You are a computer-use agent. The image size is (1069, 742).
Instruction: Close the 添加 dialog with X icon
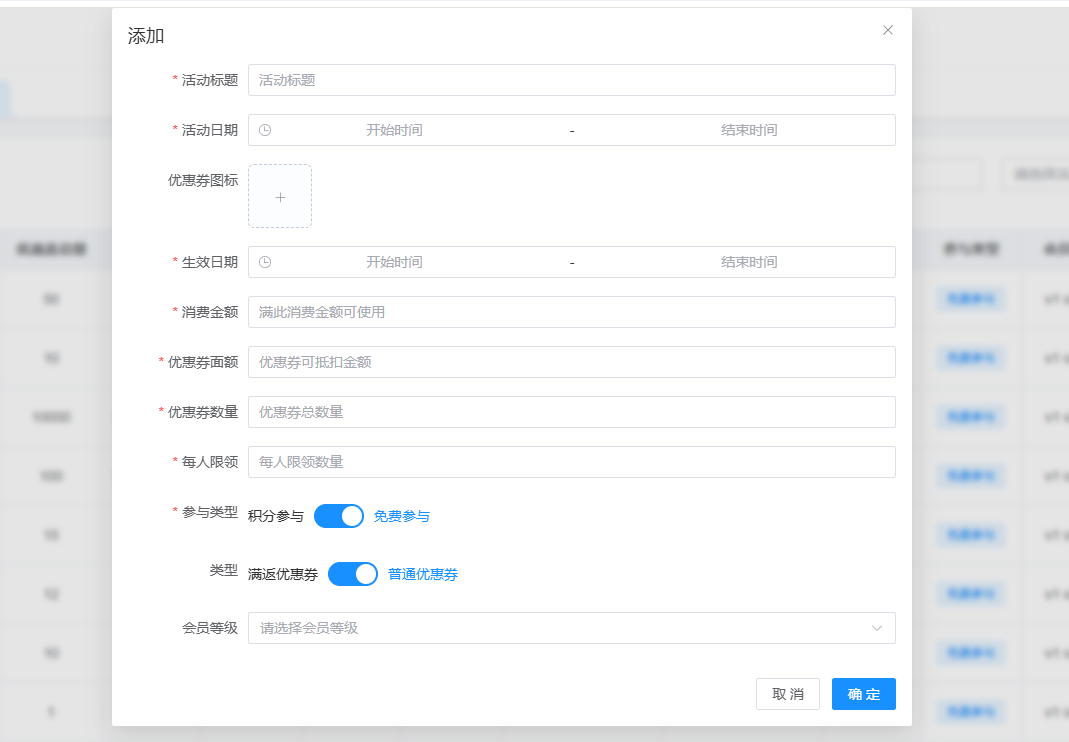(888, 30)
